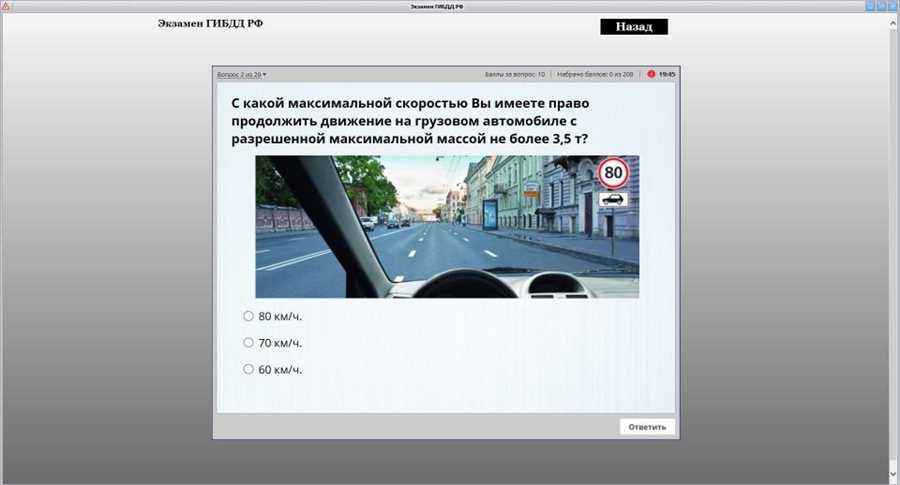900x485 pixels.
Task: Click the question text about грузовом автомобиле
Action: 410,121
